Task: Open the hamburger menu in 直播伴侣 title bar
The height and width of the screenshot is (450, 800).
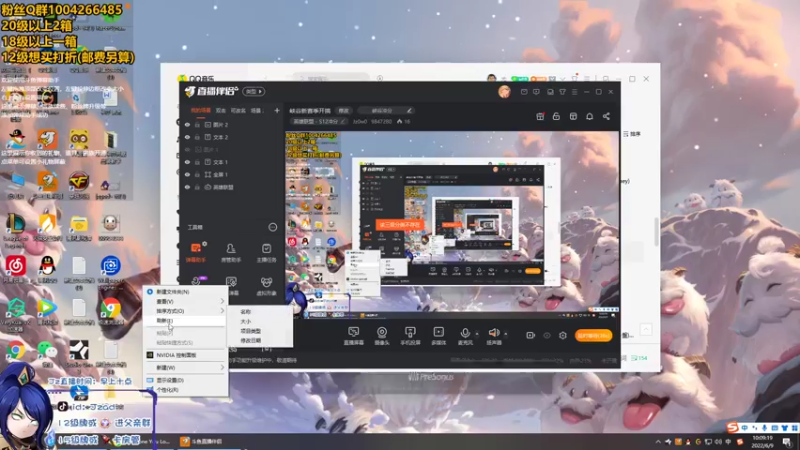Action: (574, 92)
